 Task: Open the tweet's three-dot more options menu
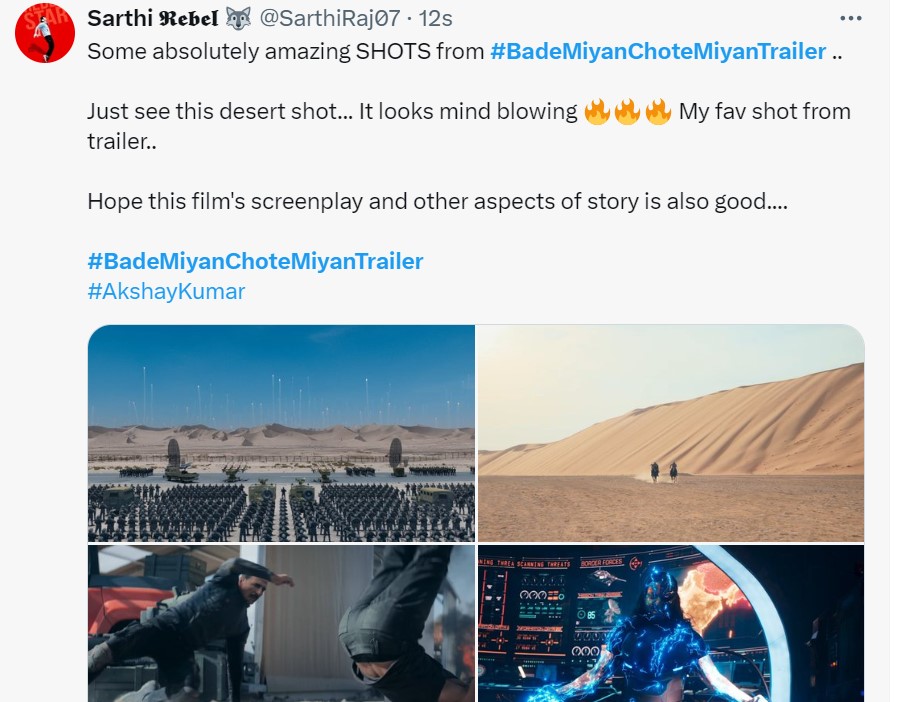click(850, 19)
